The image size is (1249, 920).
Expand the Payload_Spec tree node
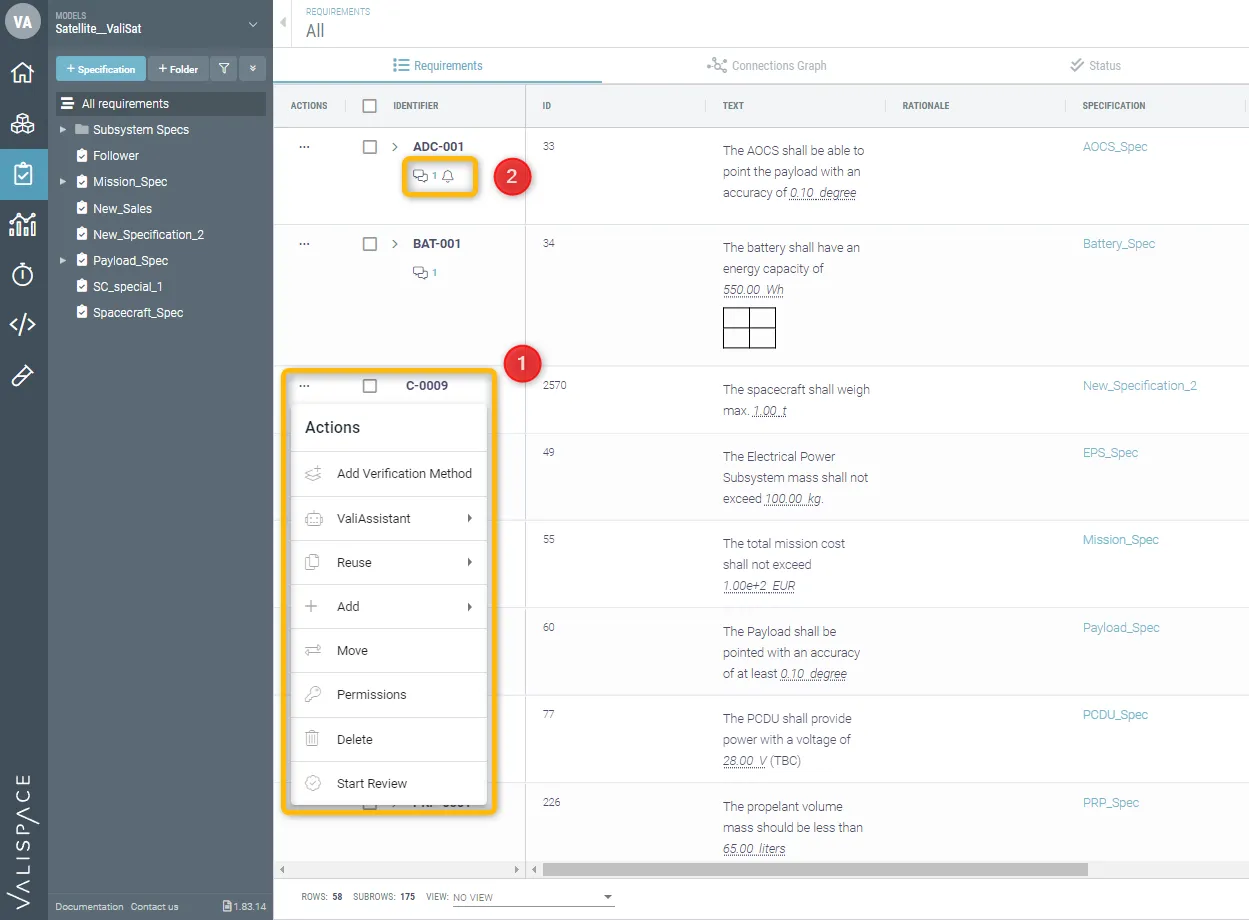[x=63, y=260]
